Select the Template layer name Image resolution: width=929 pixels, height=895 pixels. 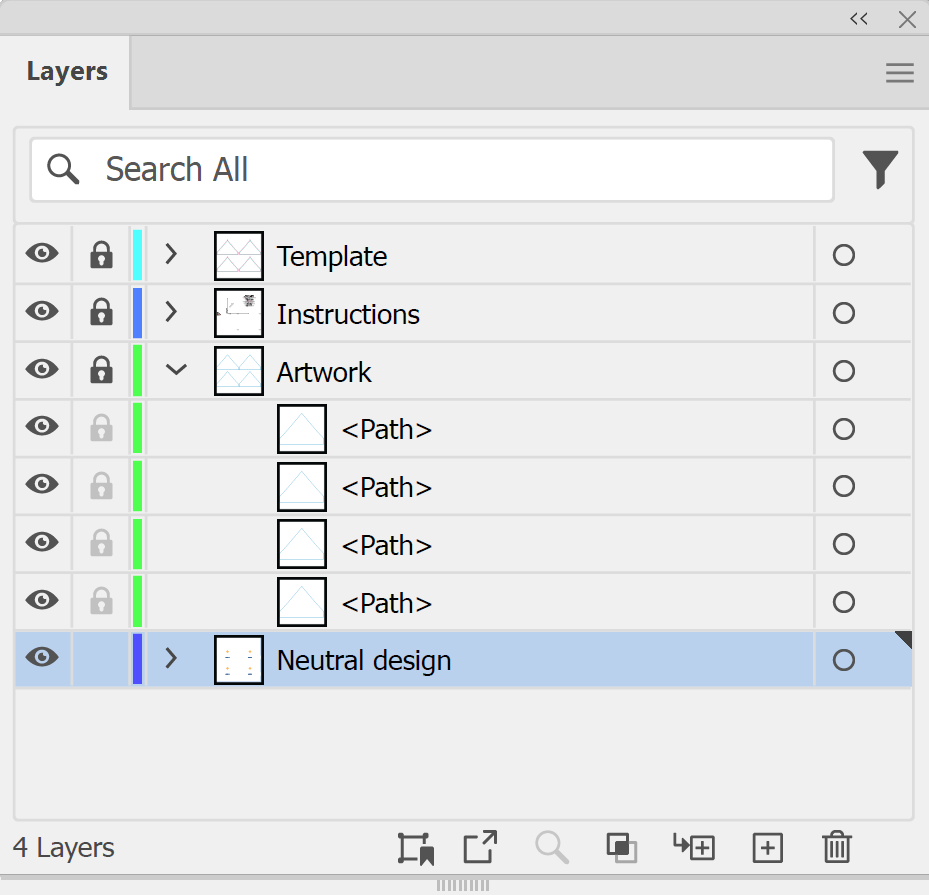[x=332, y=257]
